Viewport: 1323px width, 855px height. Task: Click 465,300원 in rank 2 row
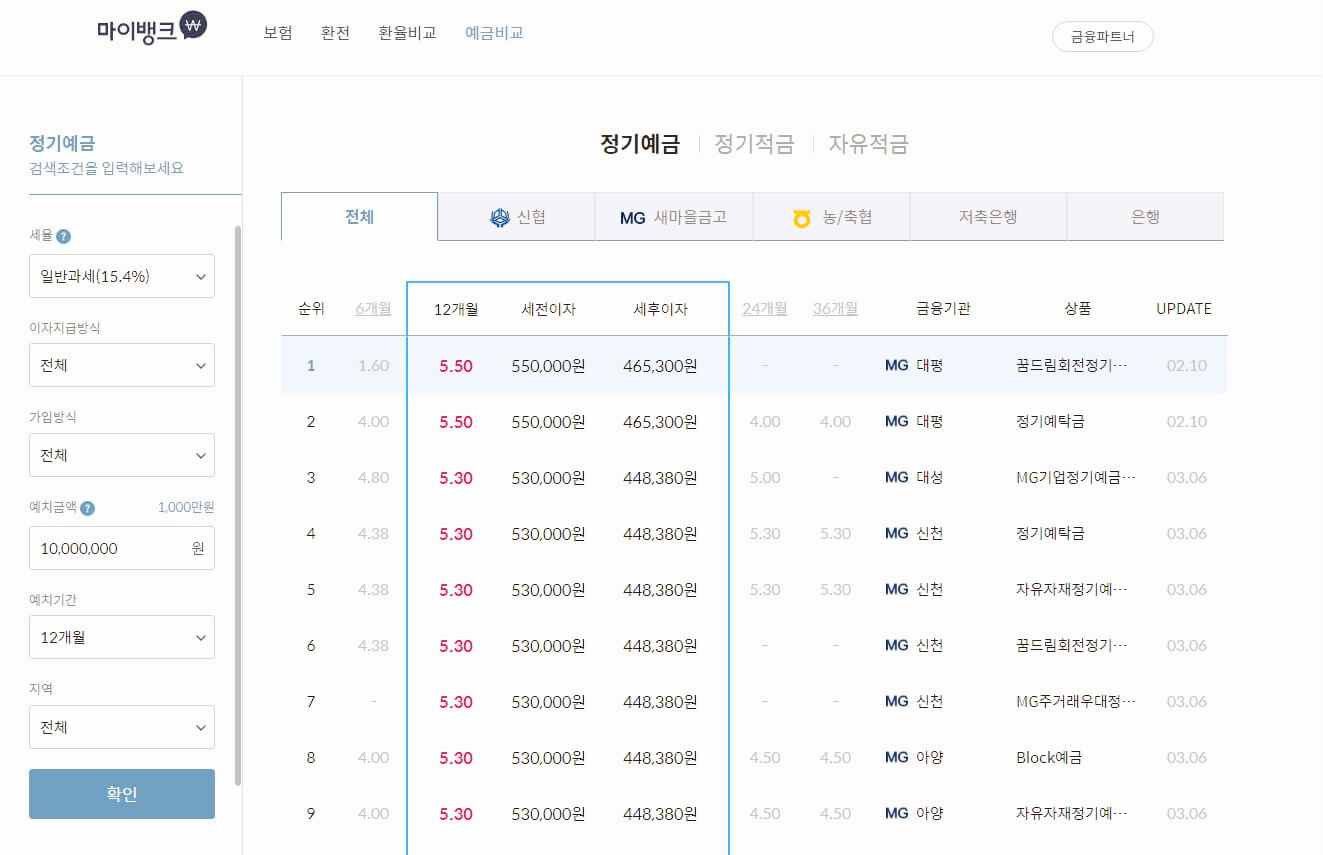coord(660,421)
